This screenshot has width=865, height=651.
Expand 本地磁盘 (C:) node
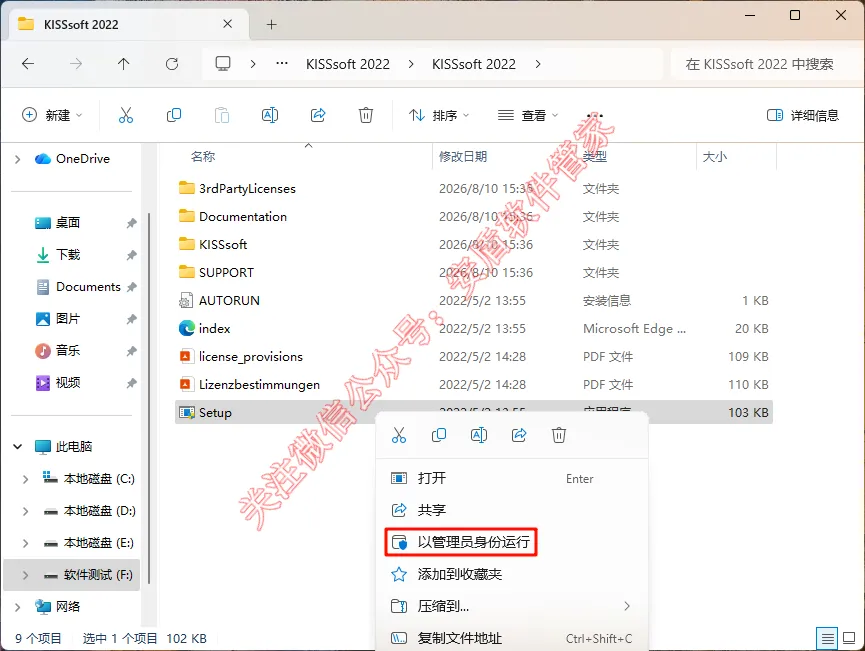coord(25,479)
